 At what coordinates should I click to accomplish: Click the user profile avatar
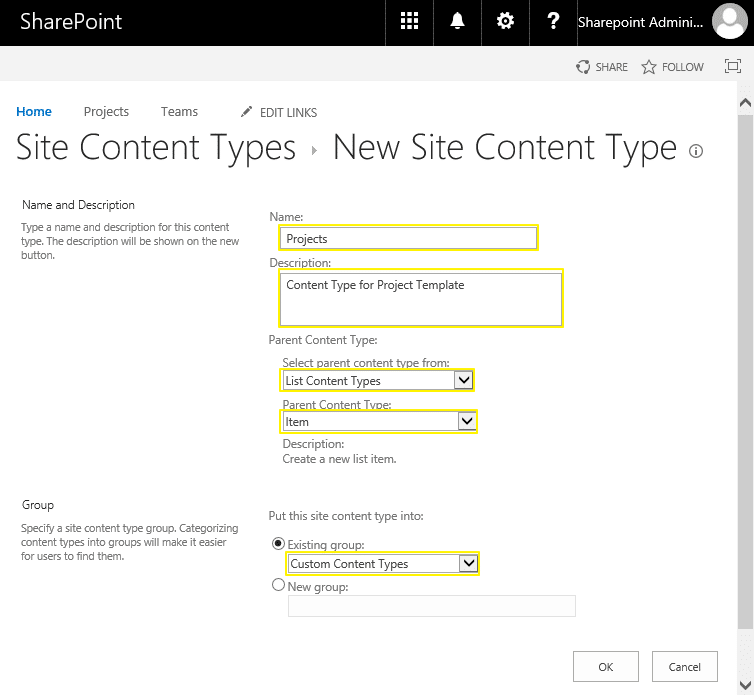[x=731, y=22]
